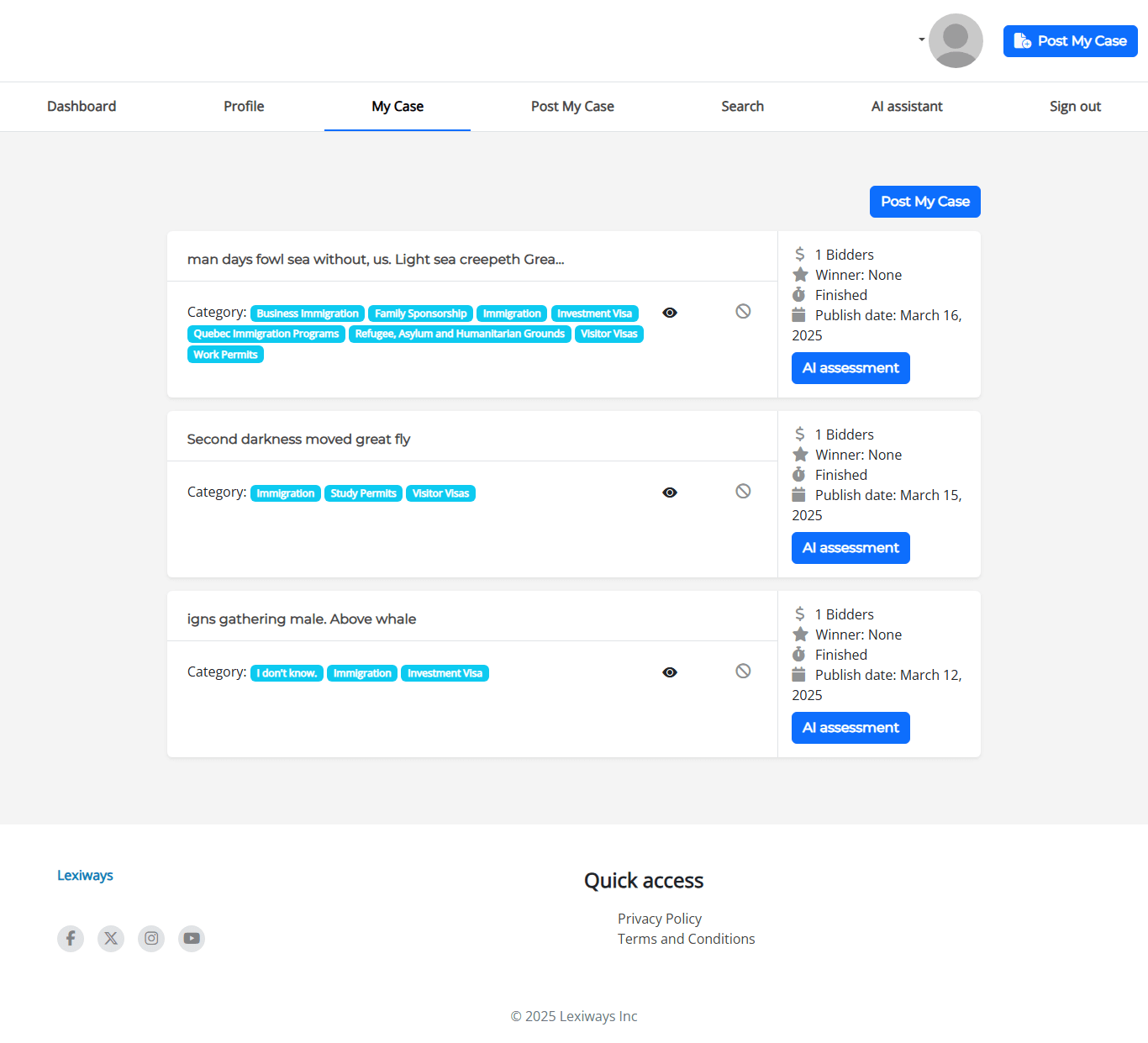The height and width of the screenshot is (1043, 1148).
Task: Go to the Search tab
Action: pos(742,107)
